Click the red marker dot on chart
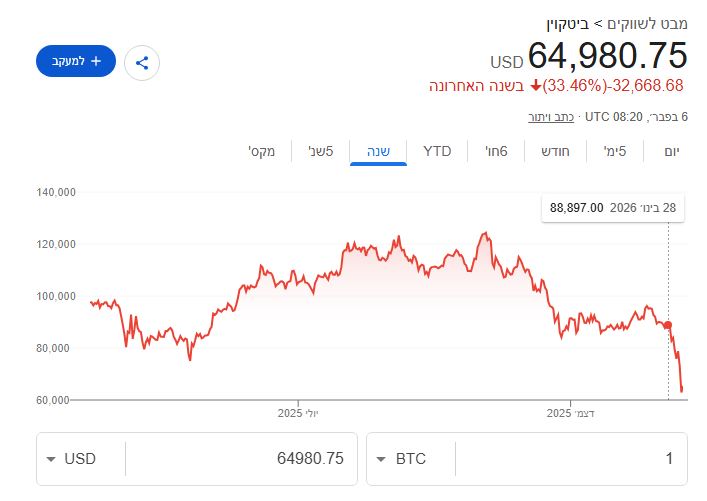The image size is (707, 501). coord(668,325)
